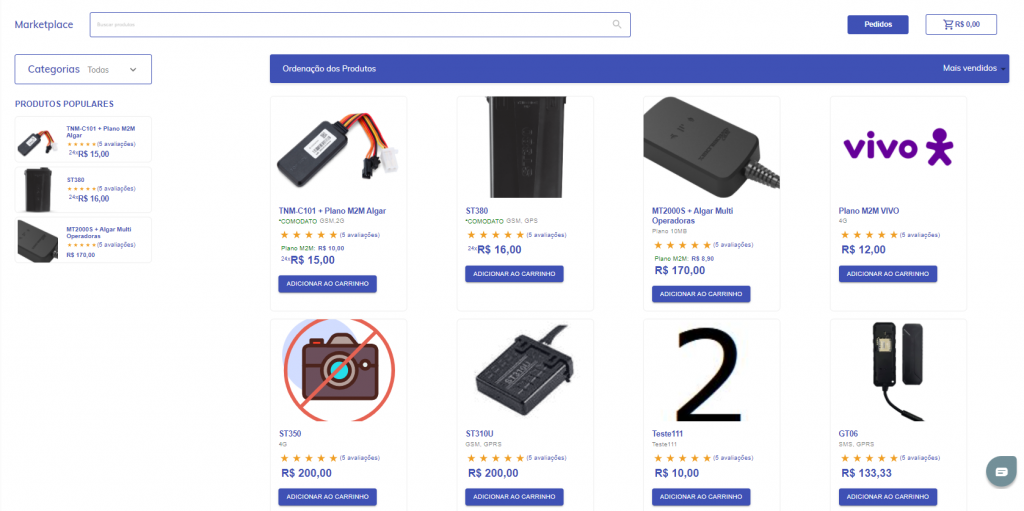This screenshot has height=511, width=1024.
Task: Open MT2000S popular product in sidebar
Action: [83, 240]
